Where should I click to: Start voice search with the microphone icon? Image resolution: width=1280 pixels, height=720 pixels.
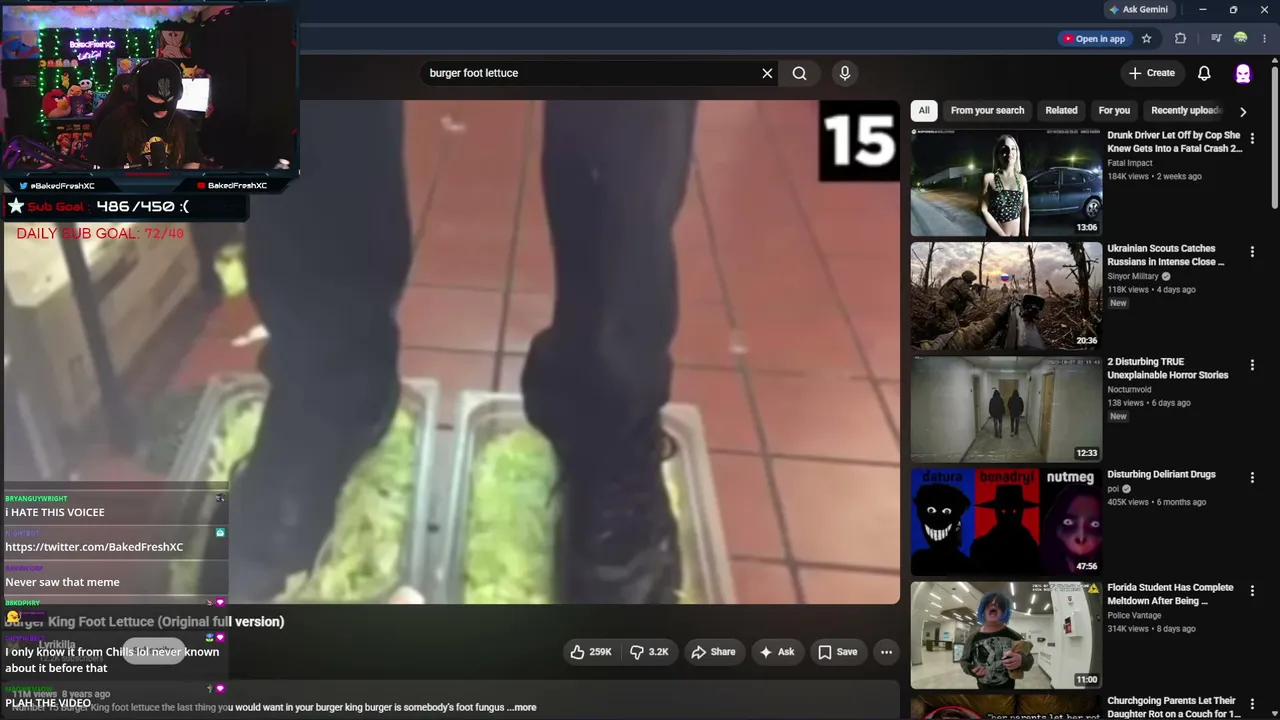point(845,73)
